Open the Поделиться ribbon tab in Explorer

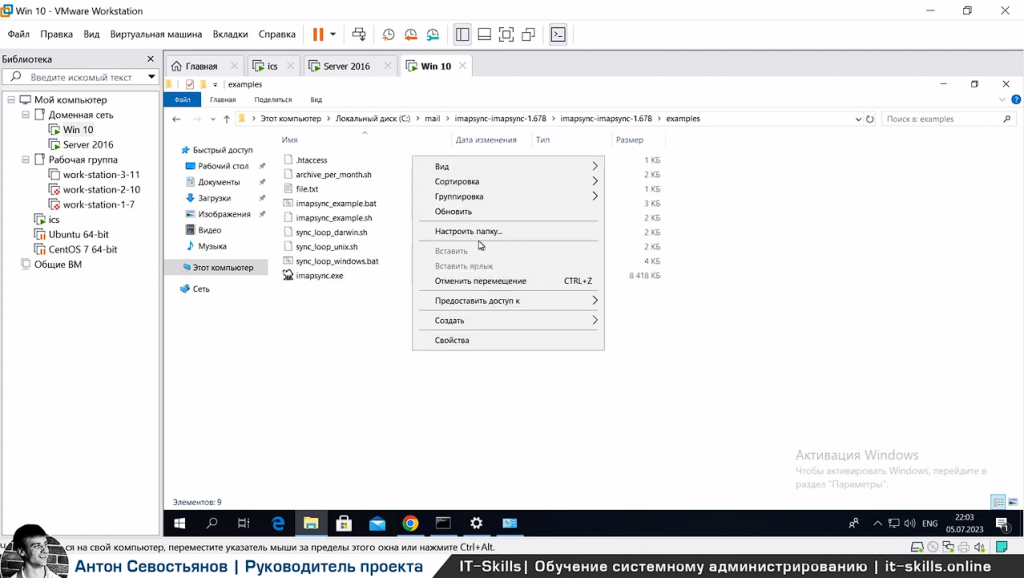(273, 100)
